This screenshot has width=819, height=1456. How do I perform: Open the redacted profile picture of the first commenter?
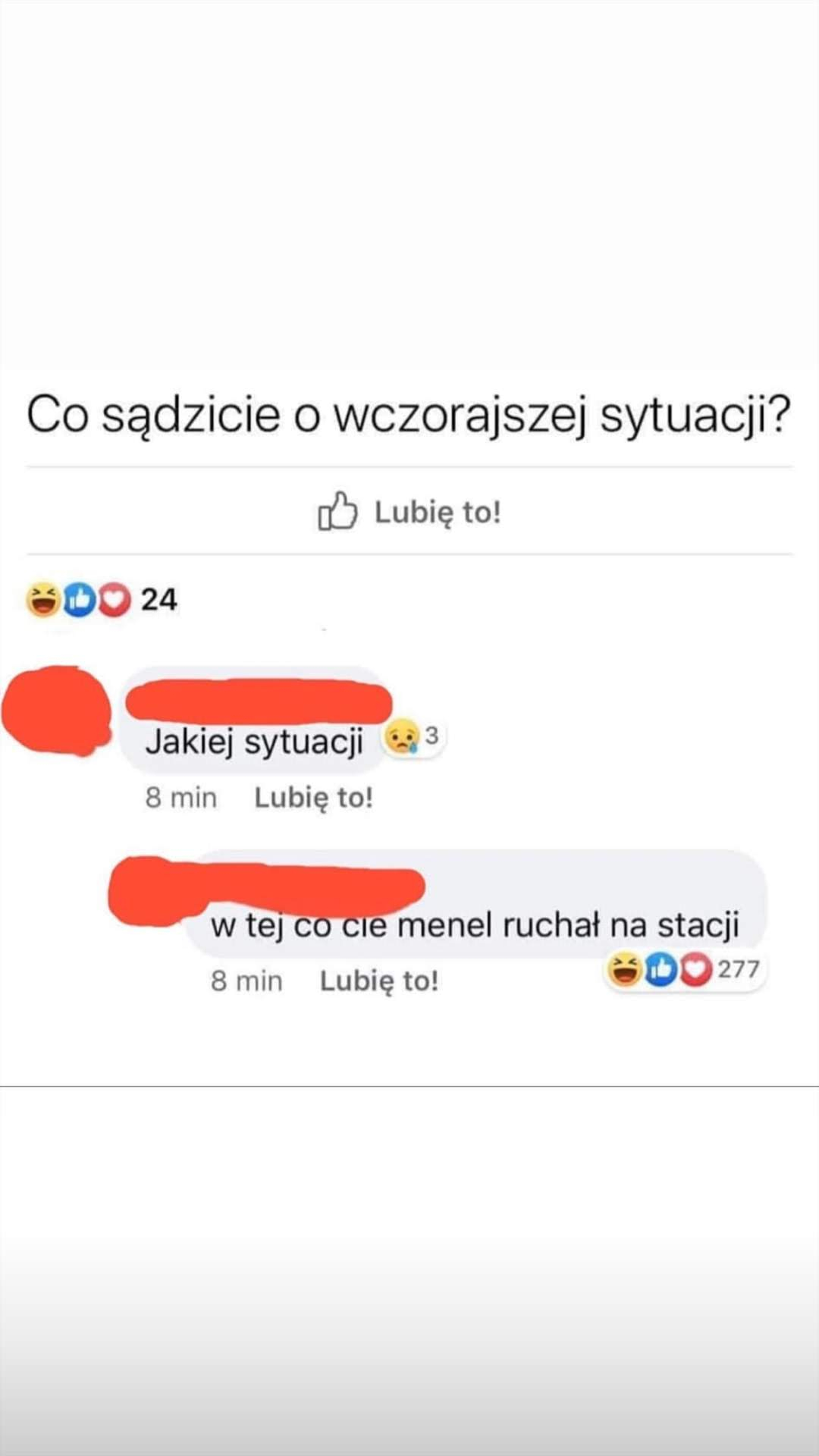pyautogui.click(x=57, y=711)
